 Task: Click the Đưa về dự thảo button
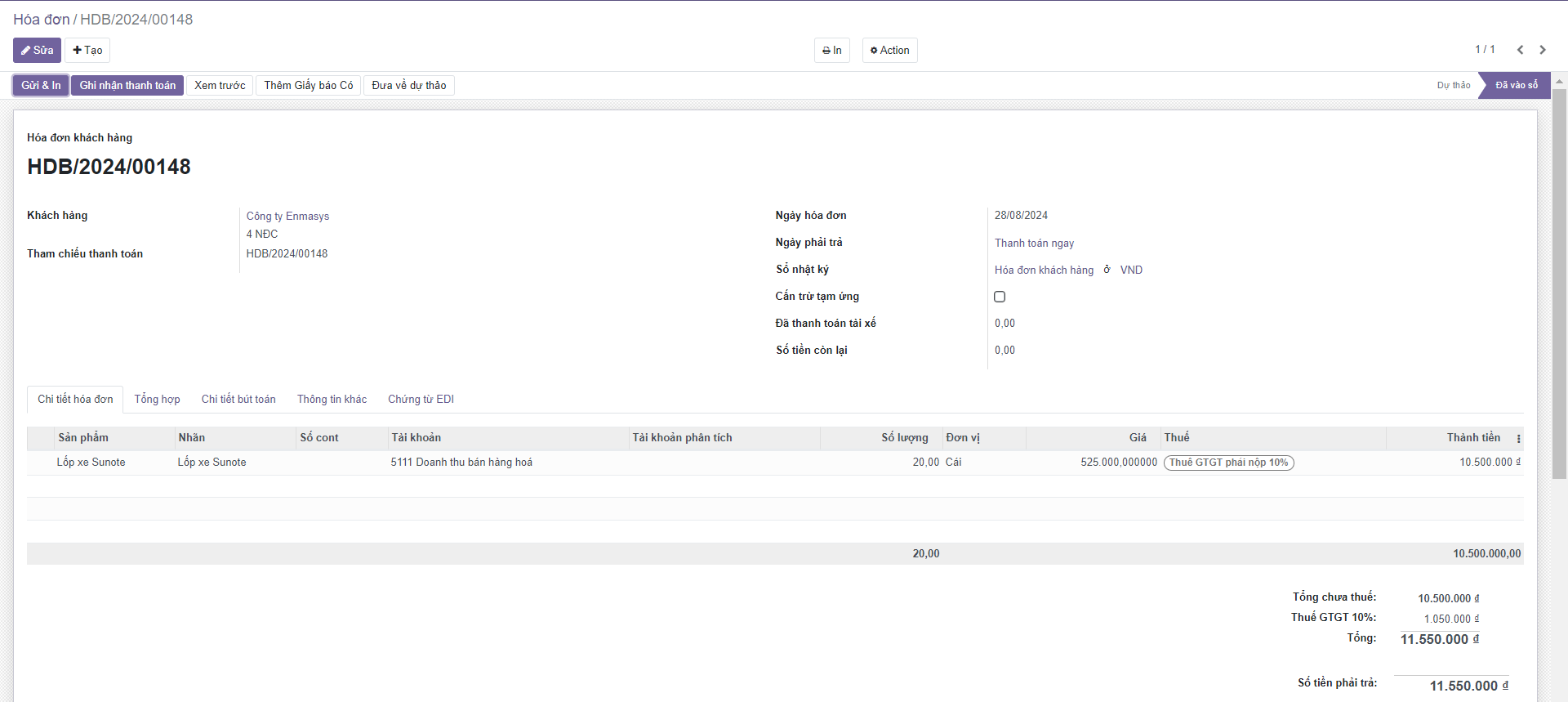tap(408, 85)
